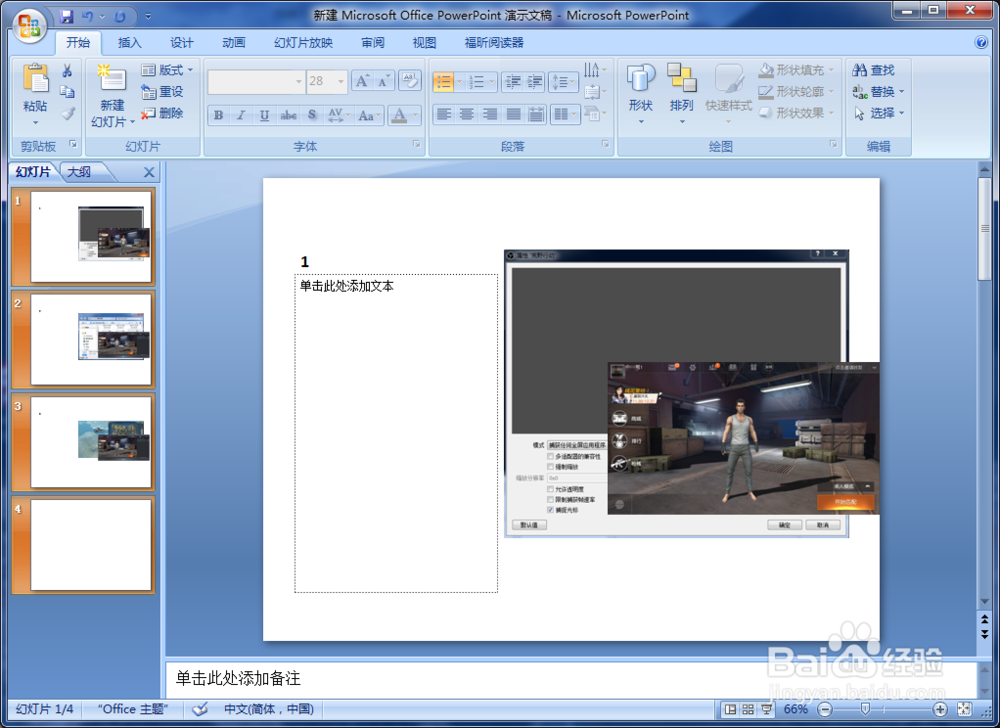This screenshot has height=728, width=1000.
Task: Toggle strikethrough text
Action: (288, 115)
